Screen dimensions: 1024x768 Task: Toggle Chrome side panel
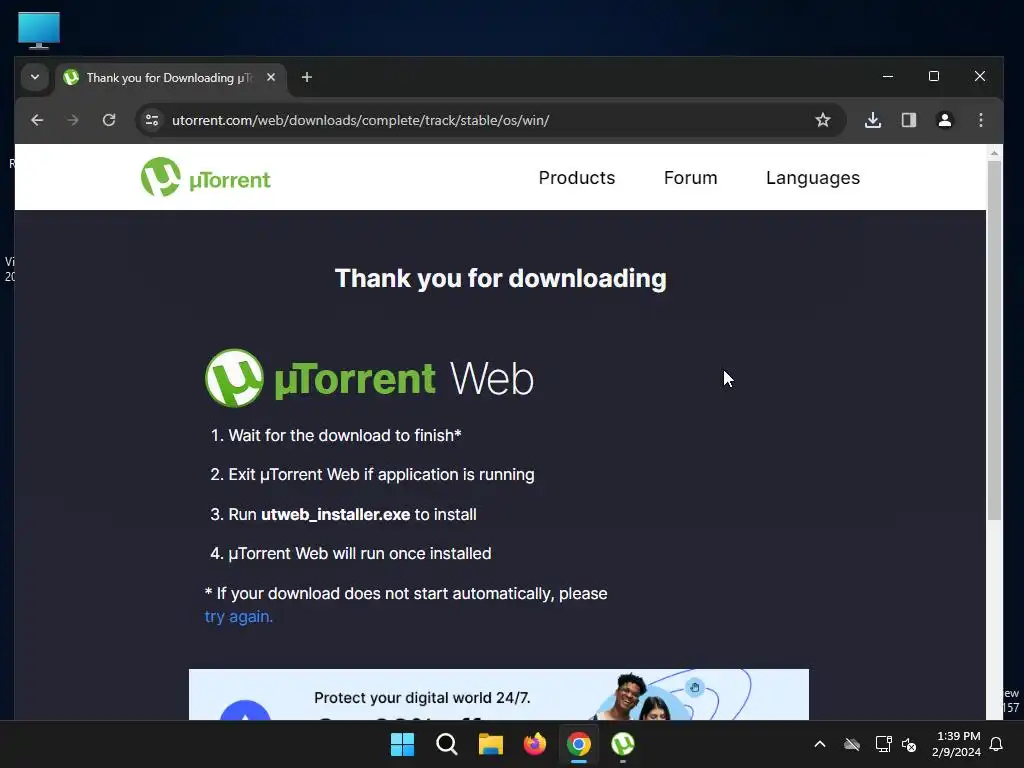click(x=909, y=120)
